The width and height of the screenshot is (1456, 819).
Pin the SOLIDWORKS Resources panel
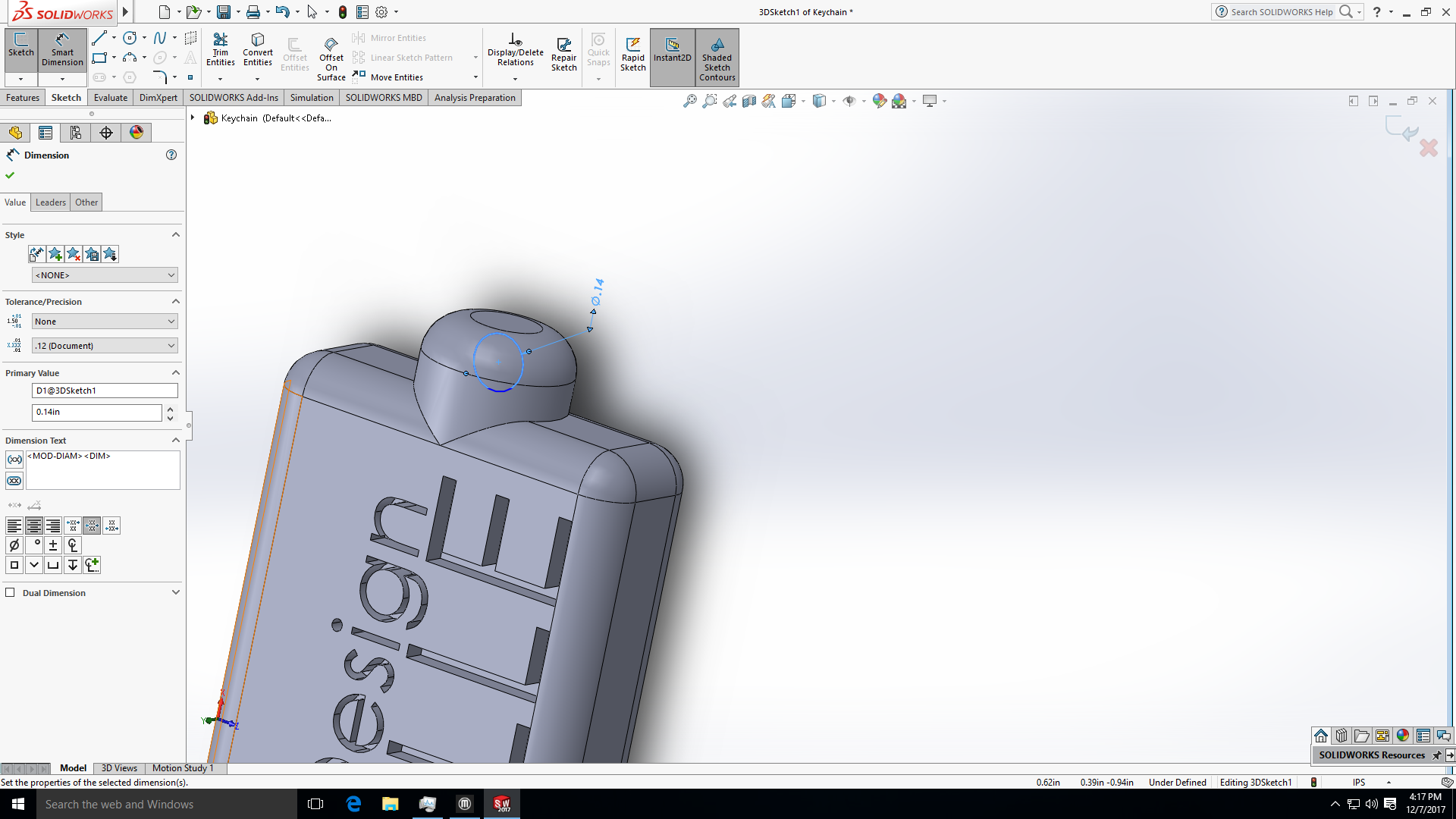click(1437, 755)
